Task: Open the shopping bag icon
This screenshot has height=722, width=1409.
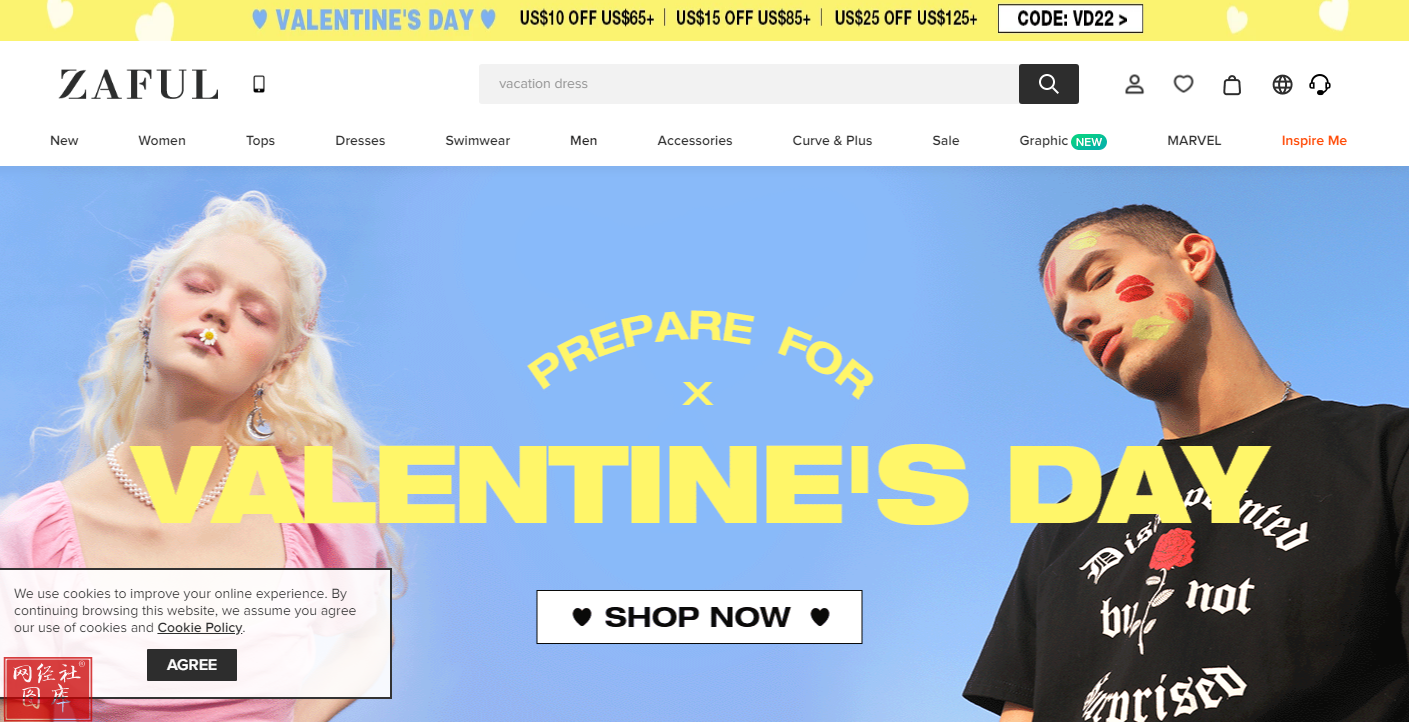Action: tap(1232, 84)
